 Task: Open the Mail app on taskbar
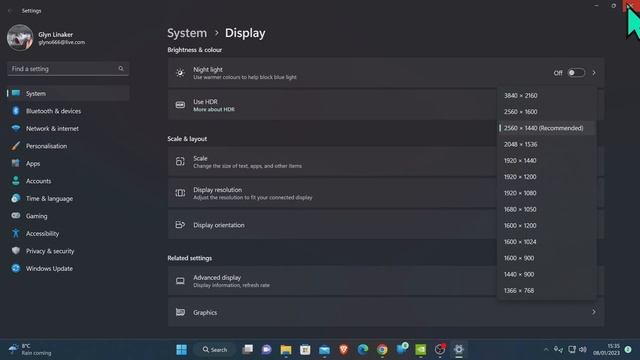coord(324,349)
